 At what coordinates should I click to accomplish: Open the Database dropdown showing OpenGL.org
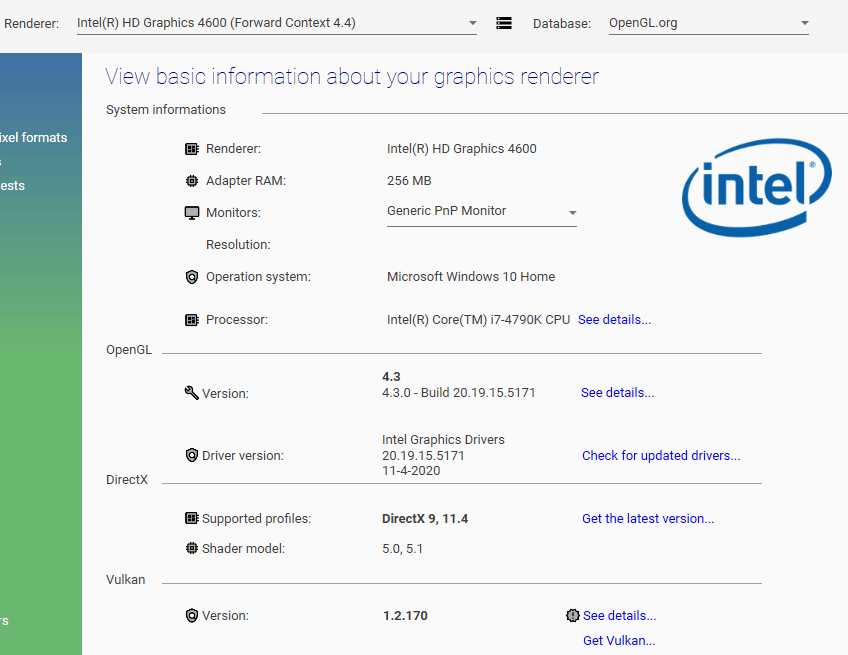point(708,23)
